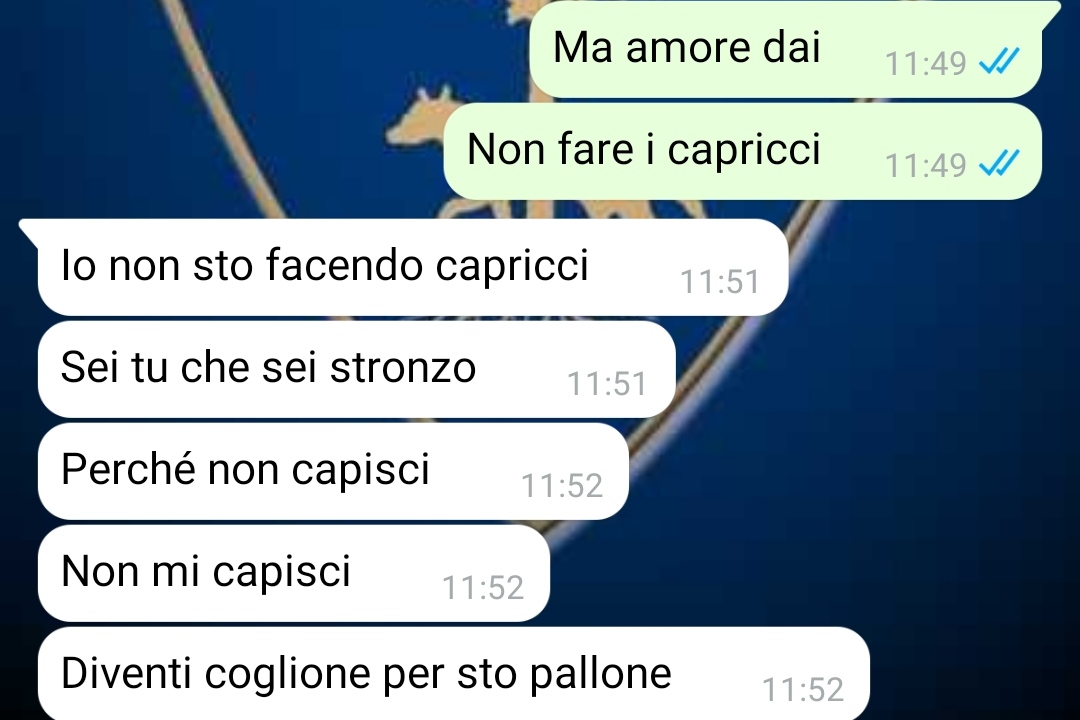Click the 11:49 timestamp of 'Non fare i capricci'
This screenshot has width=1080, height=720.
(926, 166)
